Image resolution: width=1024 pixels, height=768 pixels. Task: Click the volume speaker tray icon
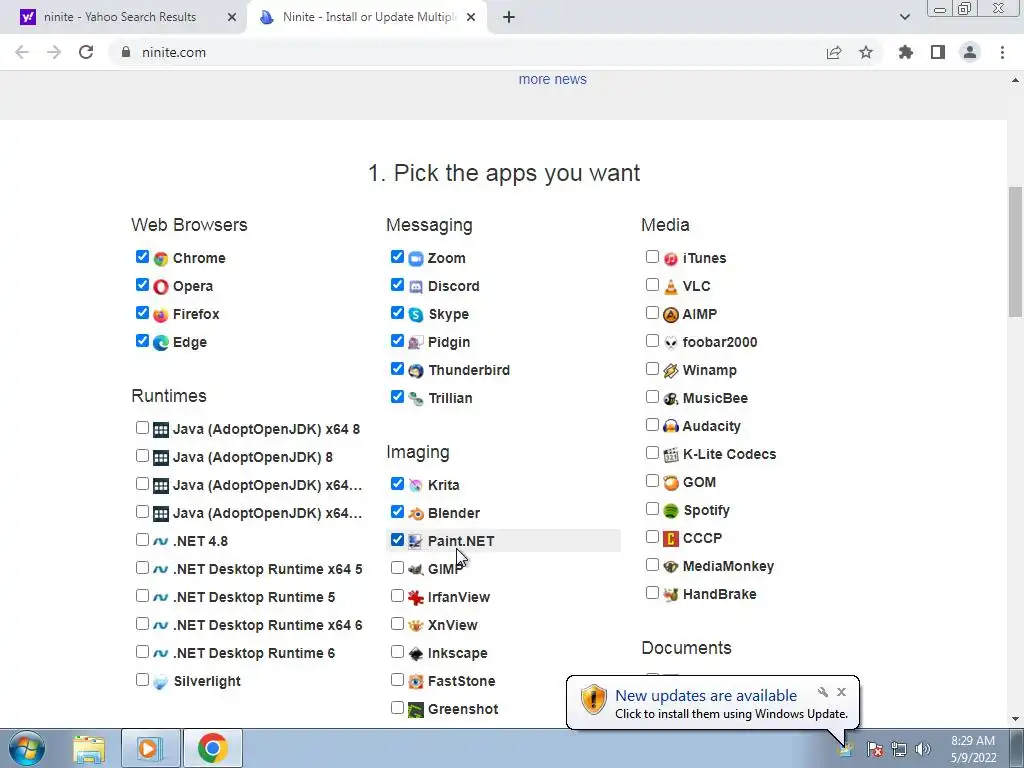click(x=923, y=749)
